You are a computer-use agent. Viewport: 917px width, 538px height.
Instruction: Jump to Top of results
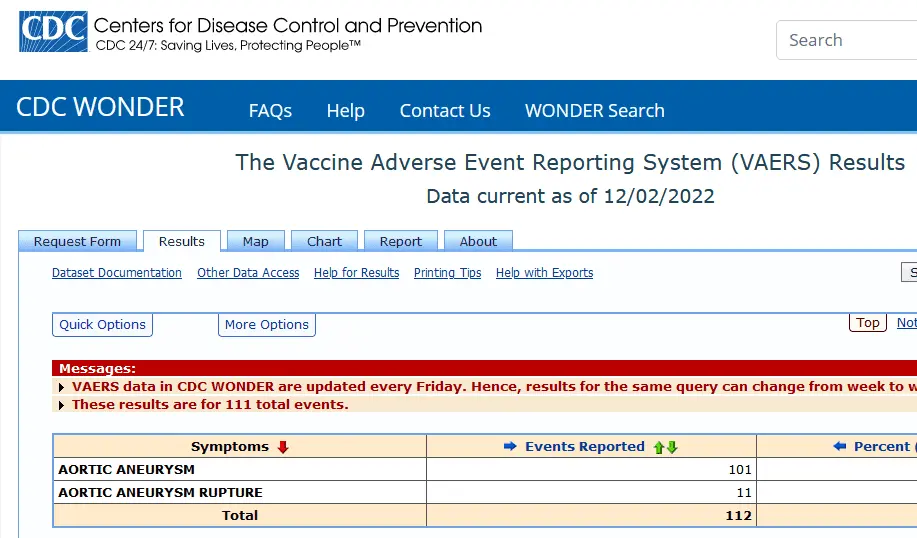point(867,323)
